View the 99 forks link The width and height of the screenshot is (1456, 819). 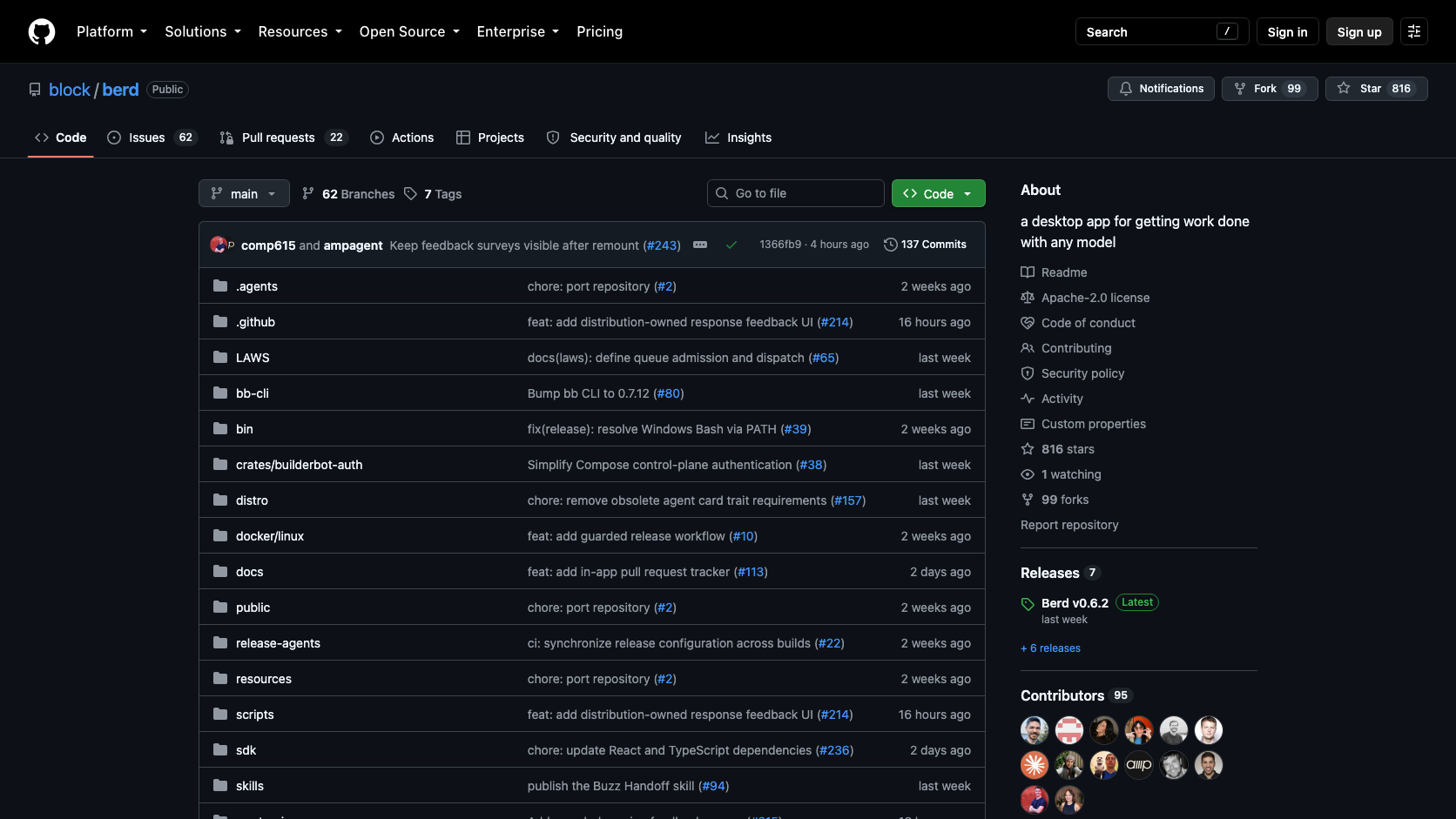(x=1065, y=500)
